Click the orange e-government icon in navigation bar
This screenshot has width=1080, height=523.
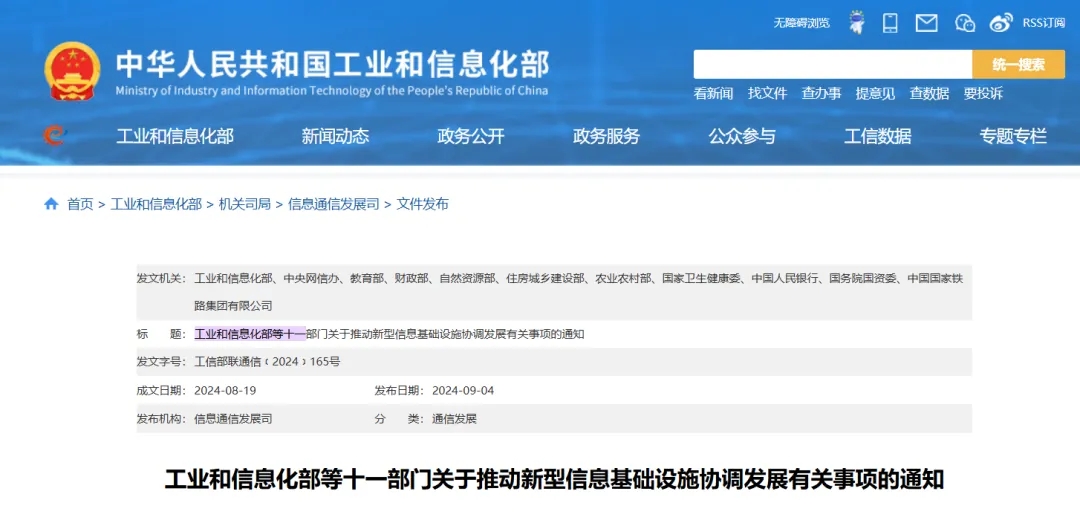click(54, 135)
